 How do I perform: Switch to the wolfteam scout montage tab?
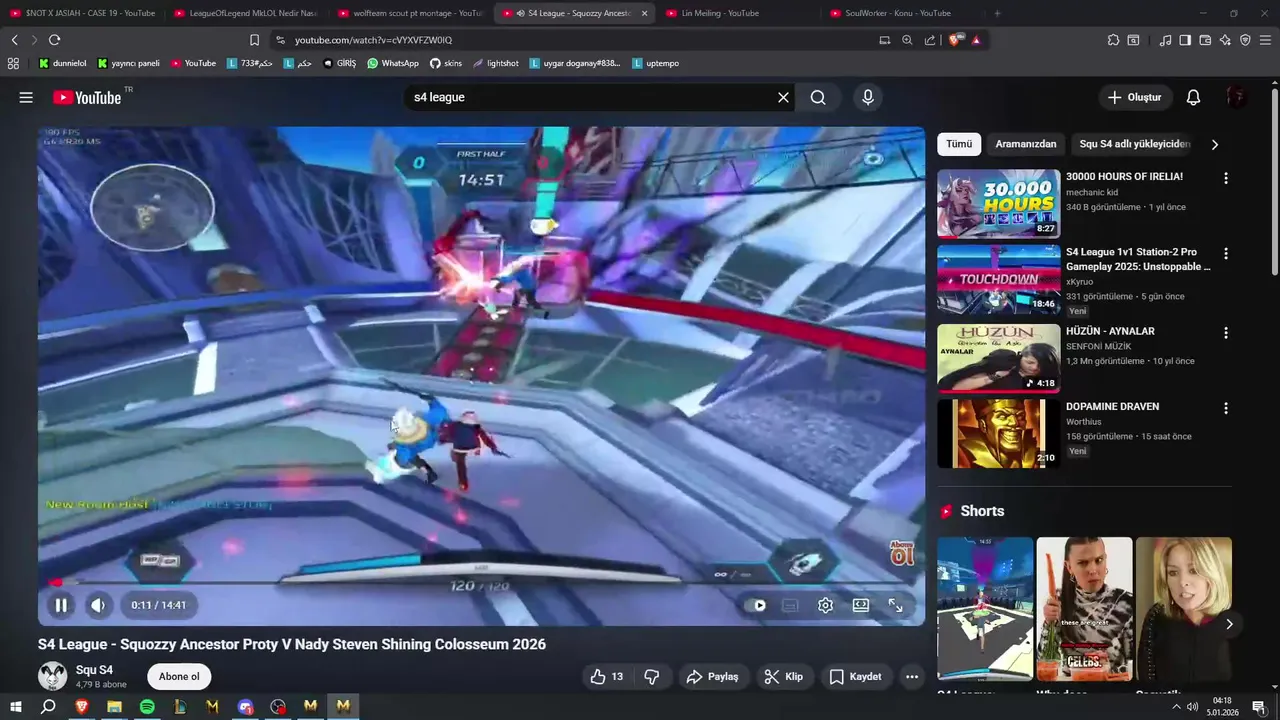410,13
